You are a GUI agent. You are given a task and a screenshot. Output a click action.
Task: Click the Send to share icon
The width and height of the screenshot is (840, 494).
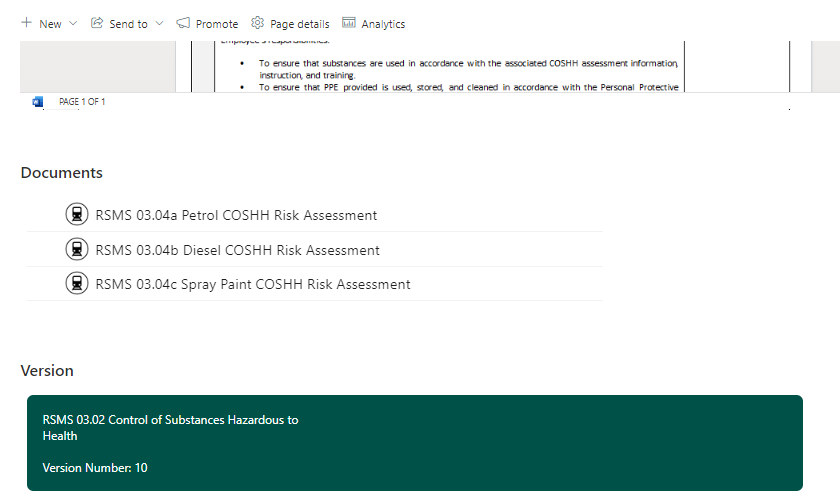(97, 23)
